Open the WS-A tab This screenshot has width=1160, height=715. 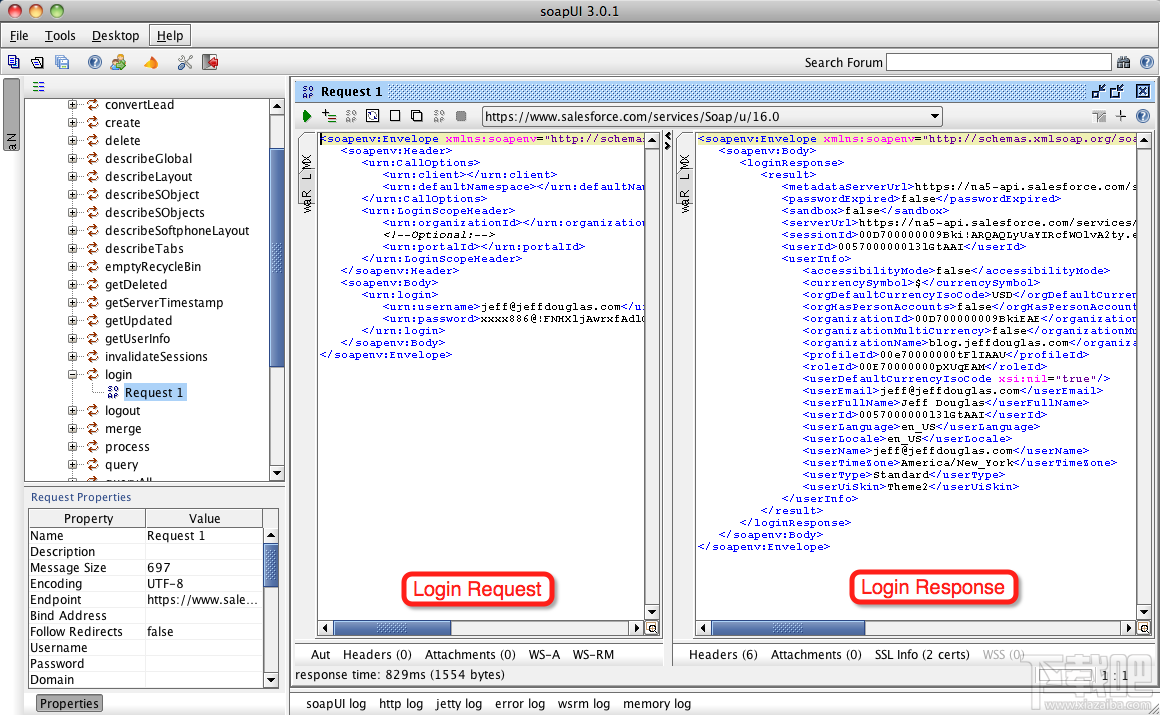544,654
